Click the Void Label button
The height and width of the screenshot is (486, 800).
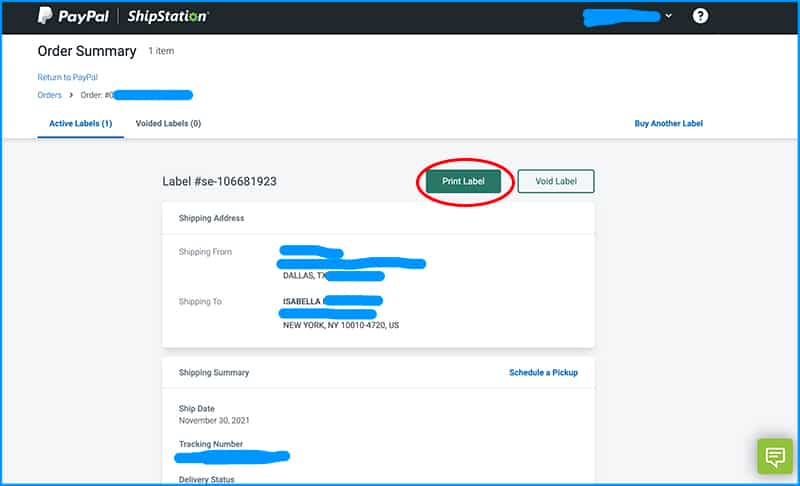(556, 181)
